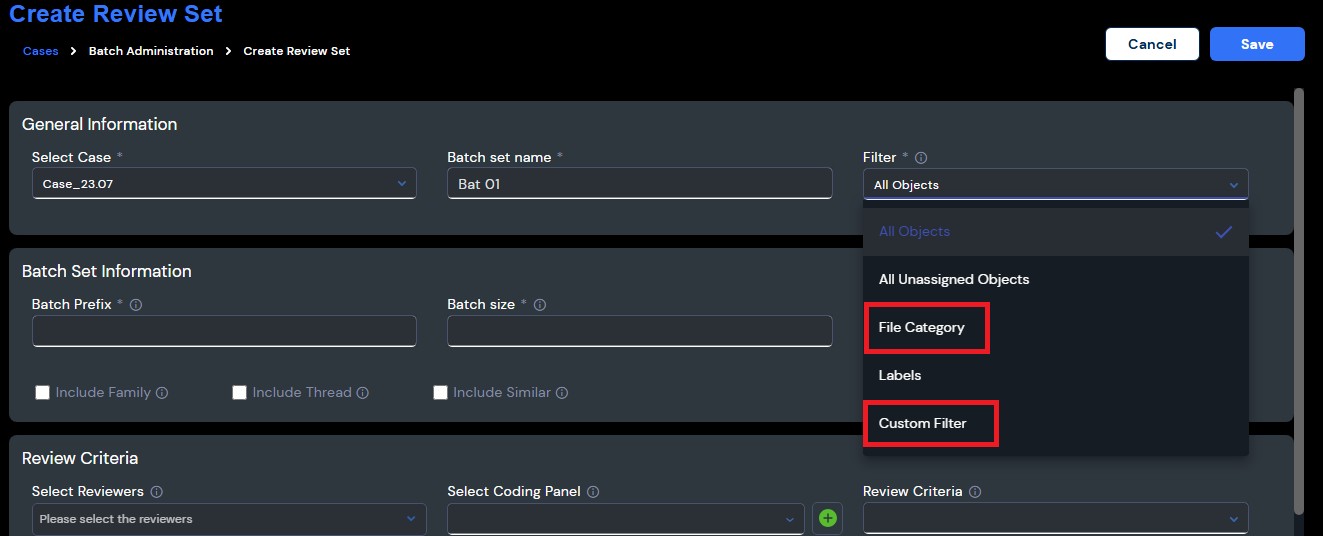The image size is (1323, 536).
Task: Click the Batch Prefix input field
Action: click(224, 331)
